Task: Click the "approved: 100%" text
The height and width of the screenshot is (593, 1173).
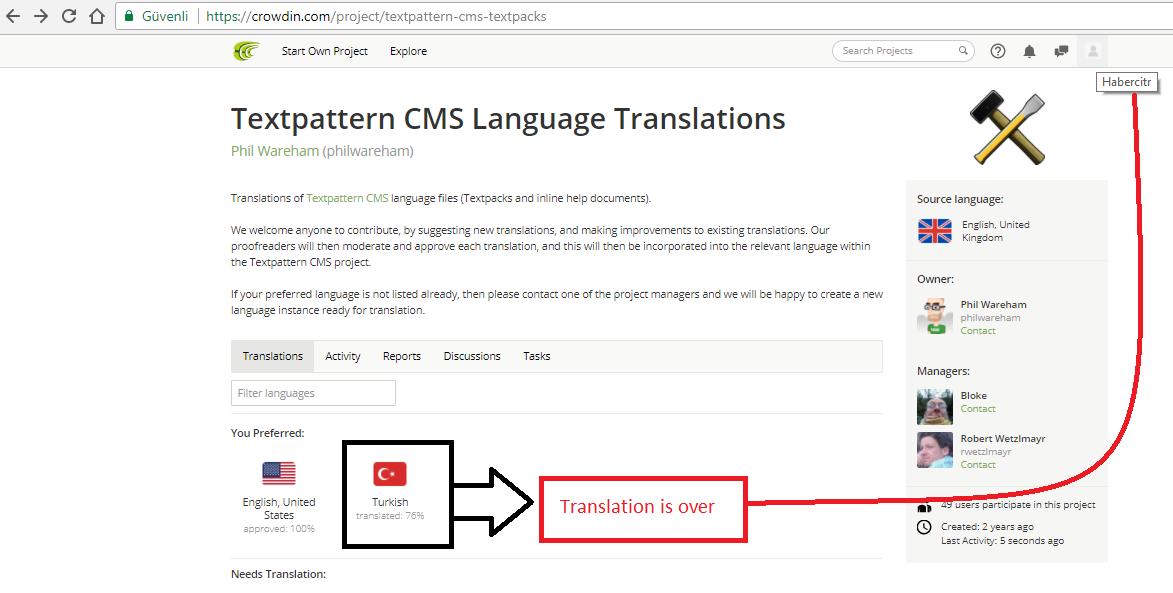Action: 279,529
